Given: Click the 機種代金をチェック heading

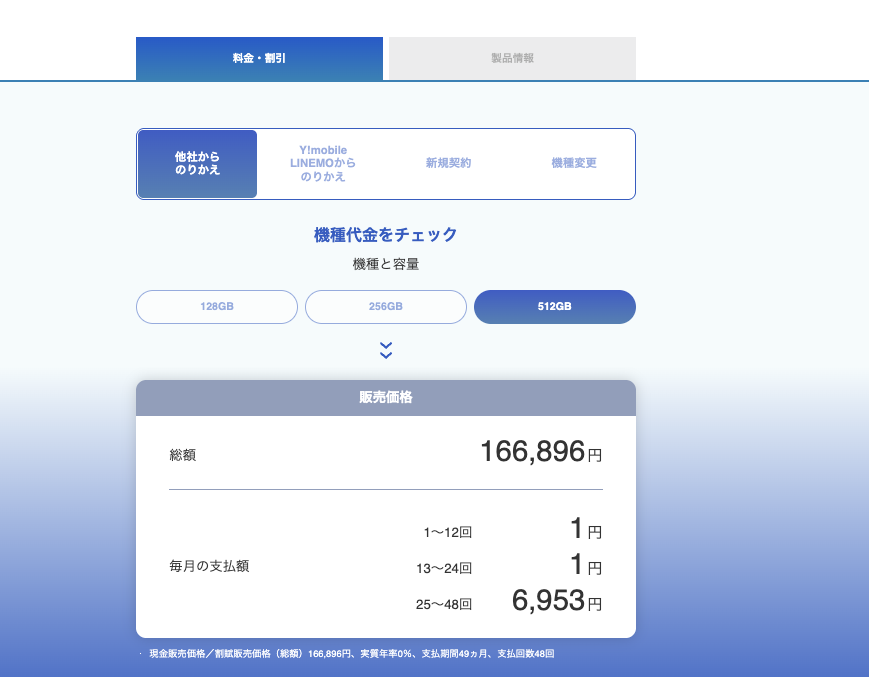Looking at the screenshot, I should point(386,235).
